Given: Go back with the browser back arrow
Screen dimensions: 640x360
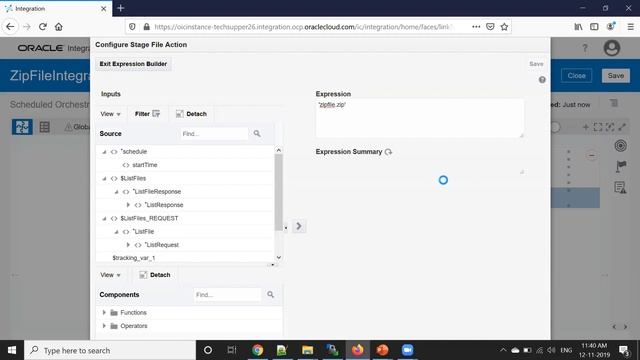Looking at the screenshot, I should [10, 27].
